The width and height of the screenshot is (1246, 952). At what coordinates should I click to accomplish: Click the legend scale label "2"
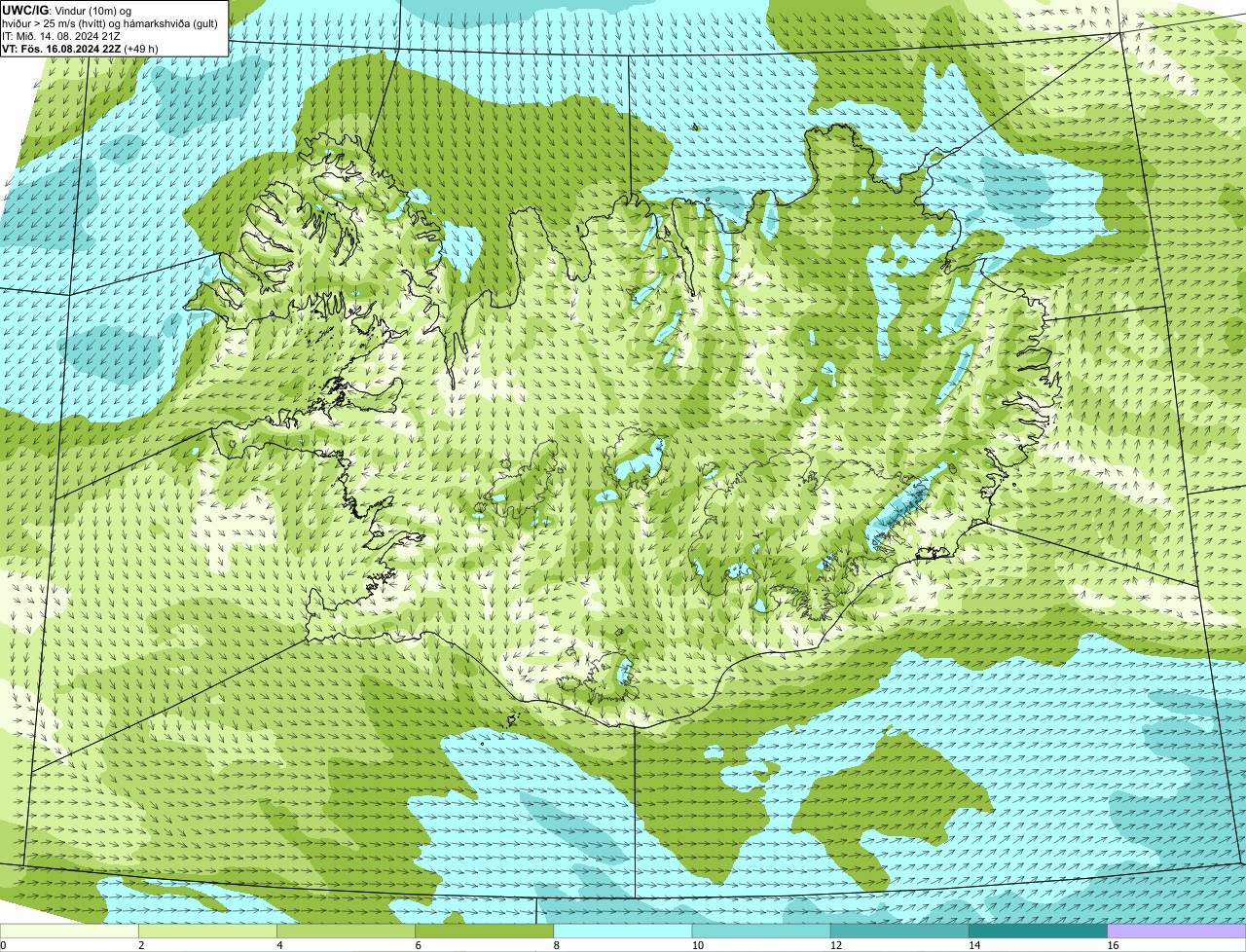coord(141,945)
